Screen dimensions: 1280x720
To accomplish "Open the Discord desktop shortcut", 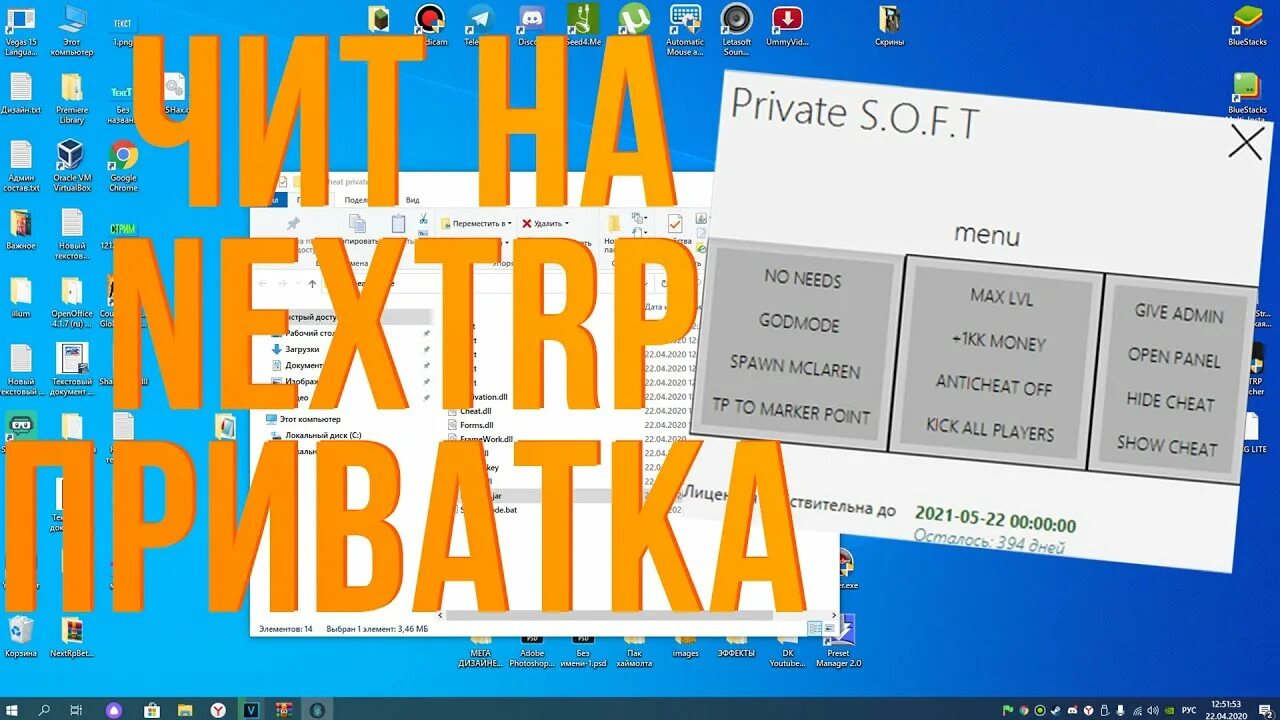I will point(531,27).
